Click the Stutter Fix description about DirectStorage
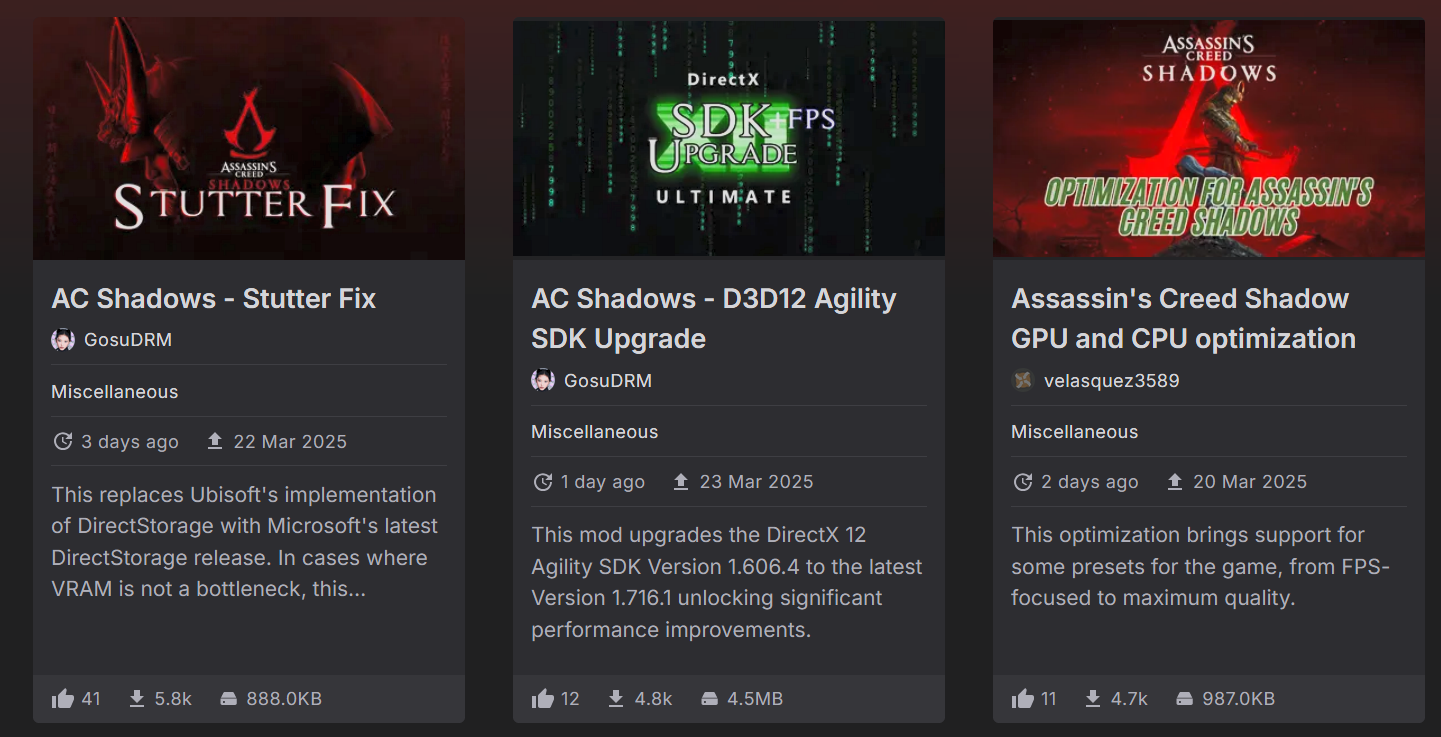 [245, 542]
